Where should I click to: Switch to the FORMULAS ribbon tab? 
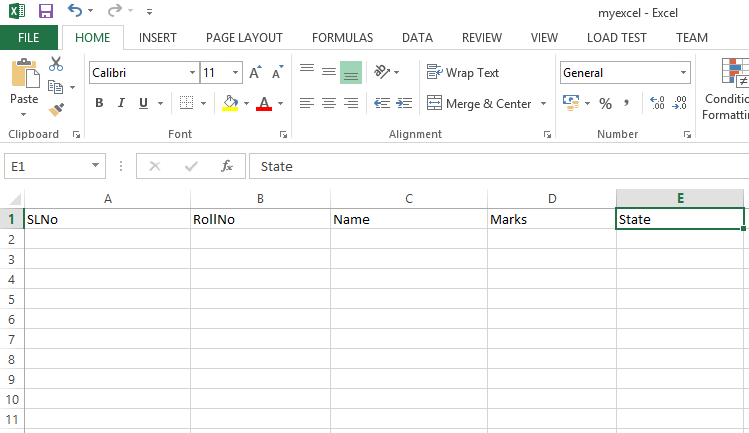point(342,38)
